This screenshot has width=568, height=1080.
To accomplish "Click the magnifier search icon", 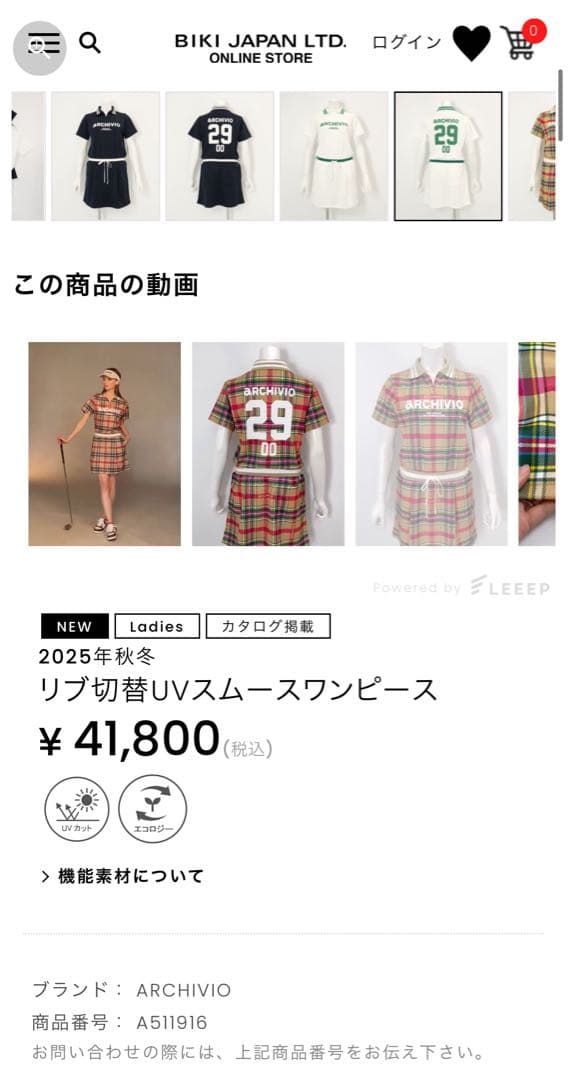I will 90,43.
